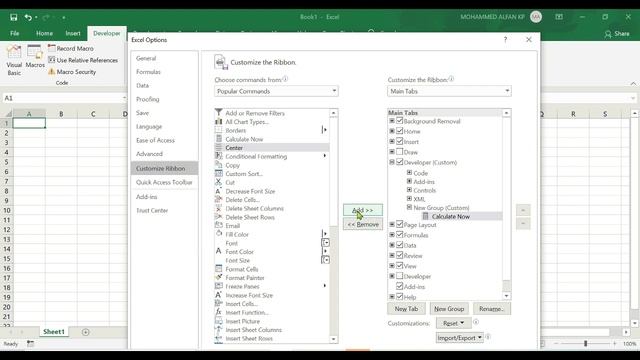Open the Visual Basic editor icon
640x360 pixels.
tap(14, 52)
